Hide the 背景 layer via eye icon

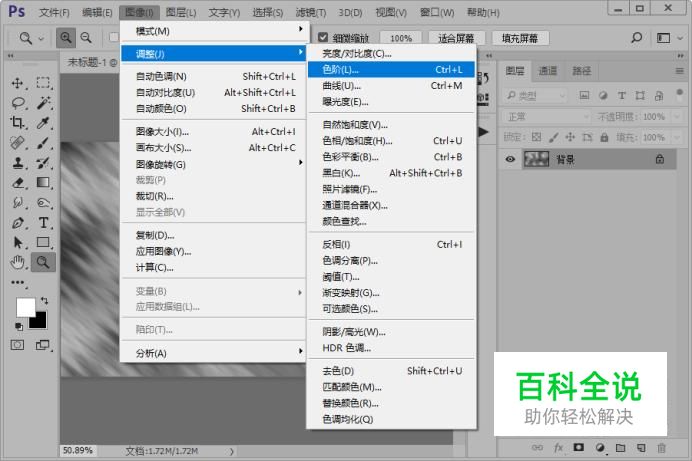pos(510,159)
